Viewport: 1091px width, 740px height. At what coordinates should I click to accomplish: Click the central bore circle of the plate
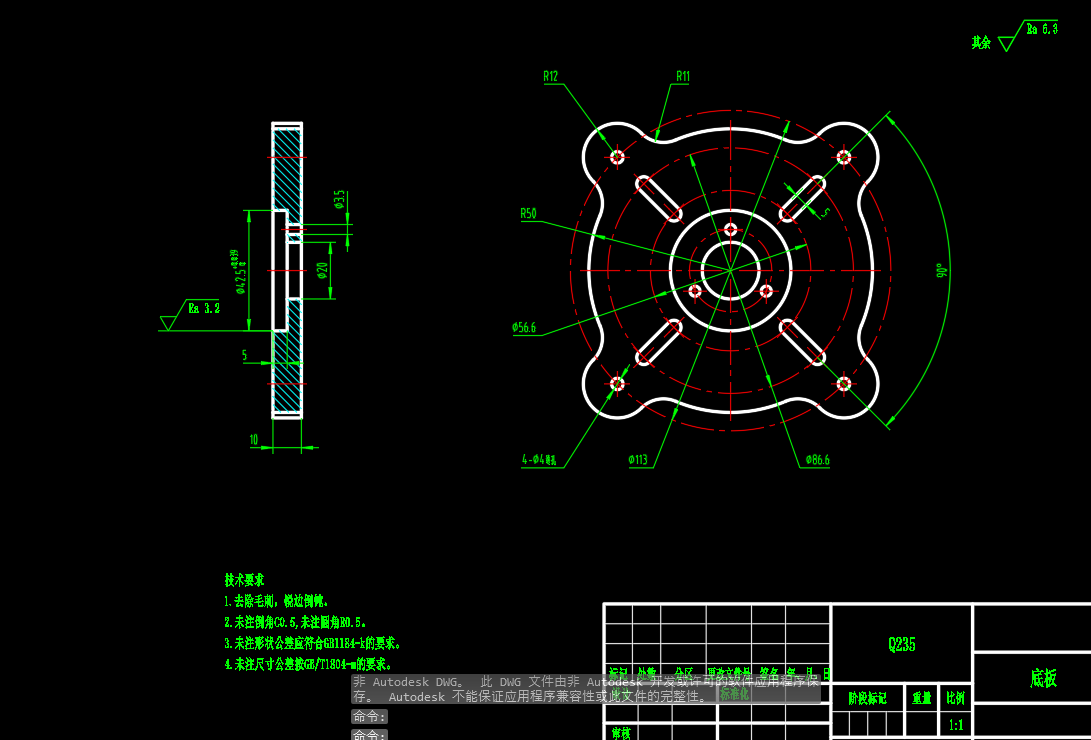click(731, 271)
